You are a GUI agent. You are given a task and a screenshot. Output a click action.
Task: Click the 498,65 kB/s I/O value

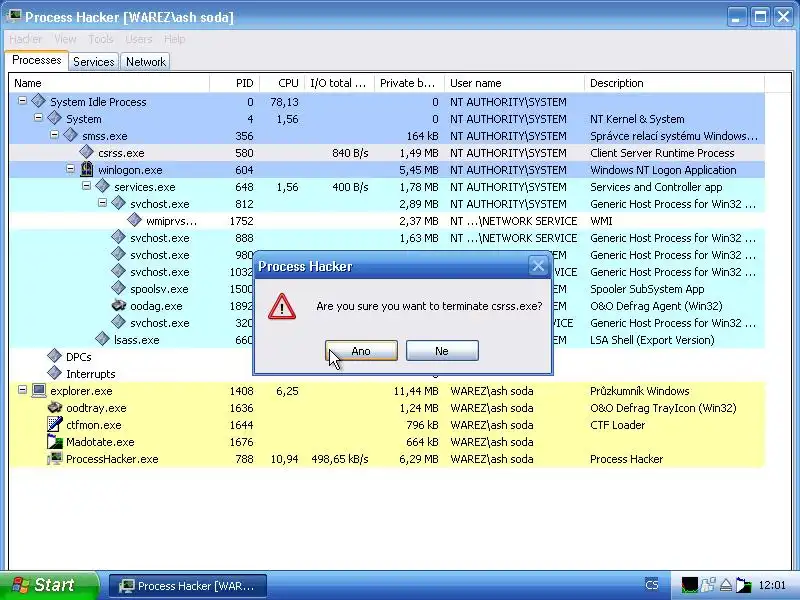tap(340, 459)
